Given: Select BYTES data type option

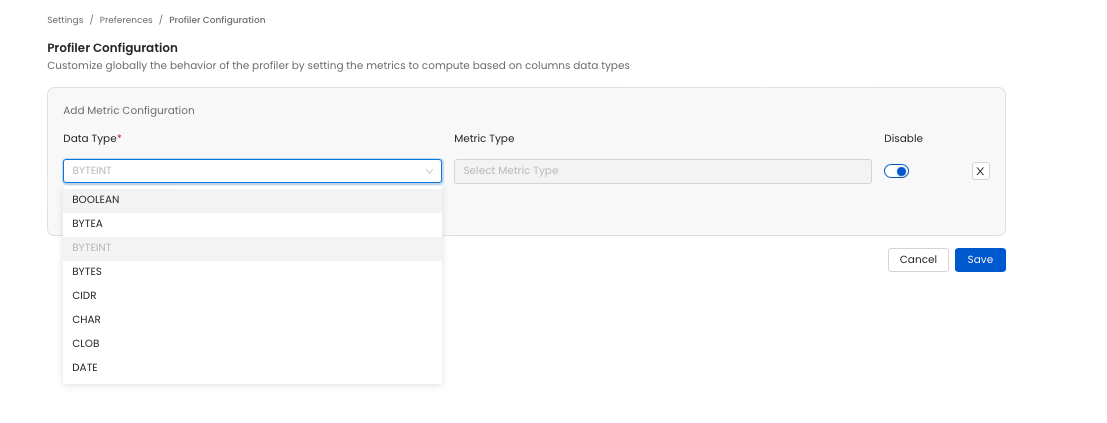Looking at the screenshot, I should tap(87, 271).
